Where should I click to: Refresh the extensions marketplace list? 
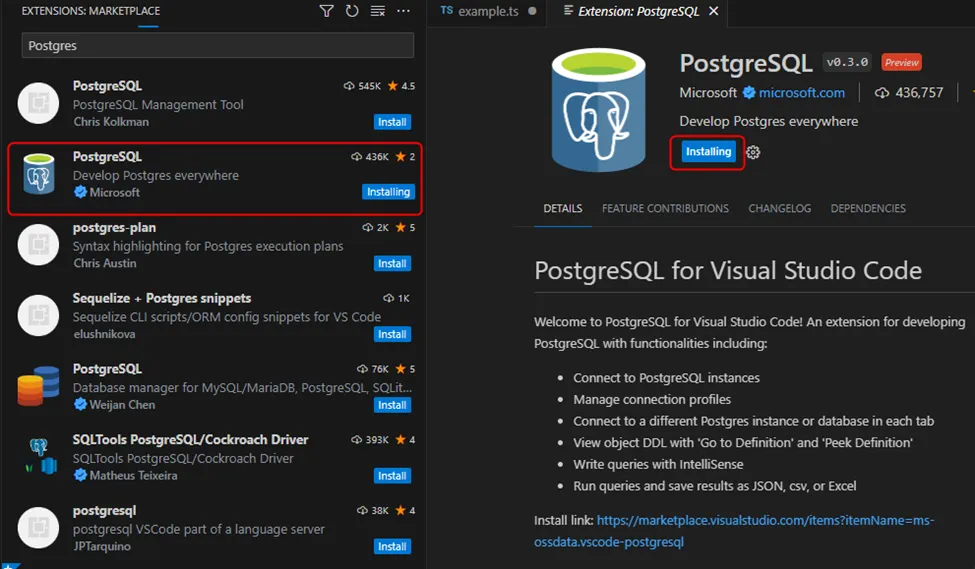tap(352, 11)
